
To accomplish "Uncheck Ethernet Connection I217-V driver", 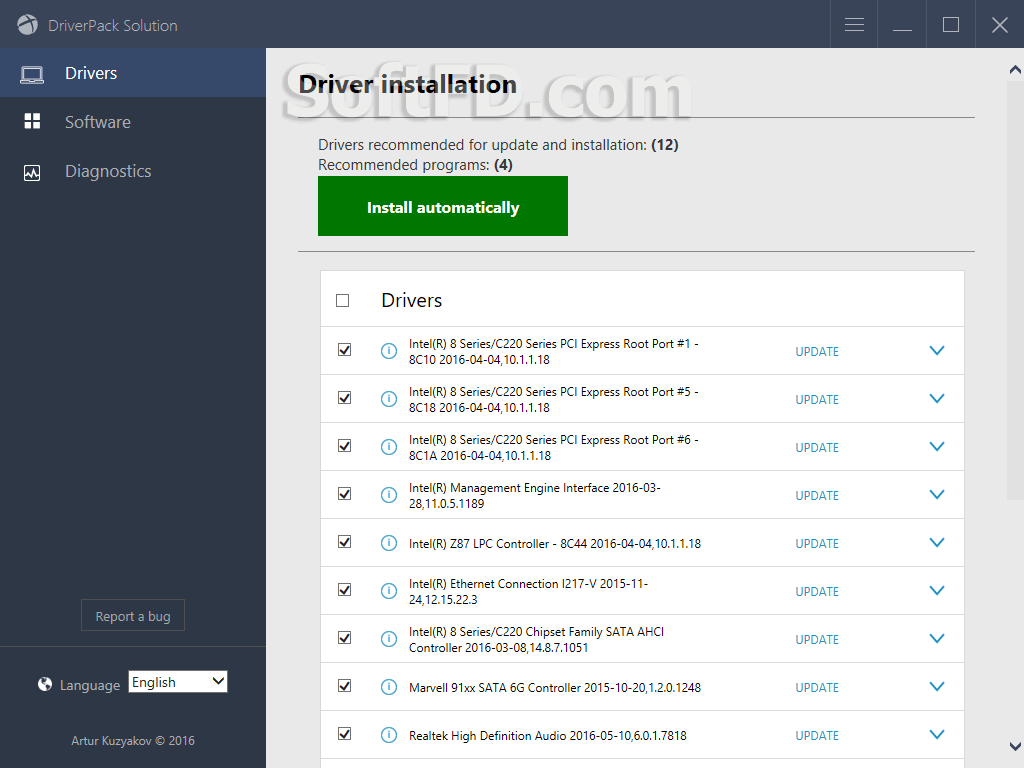I will 344,590.
